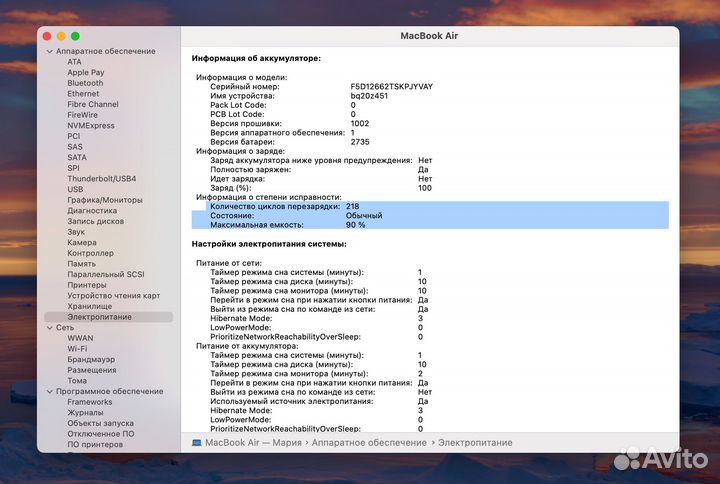Viewport: 720px width, 484px height.
Task: Click Версия прошивки value 1002
Action: pyautogui.click(x=360, y=124)
